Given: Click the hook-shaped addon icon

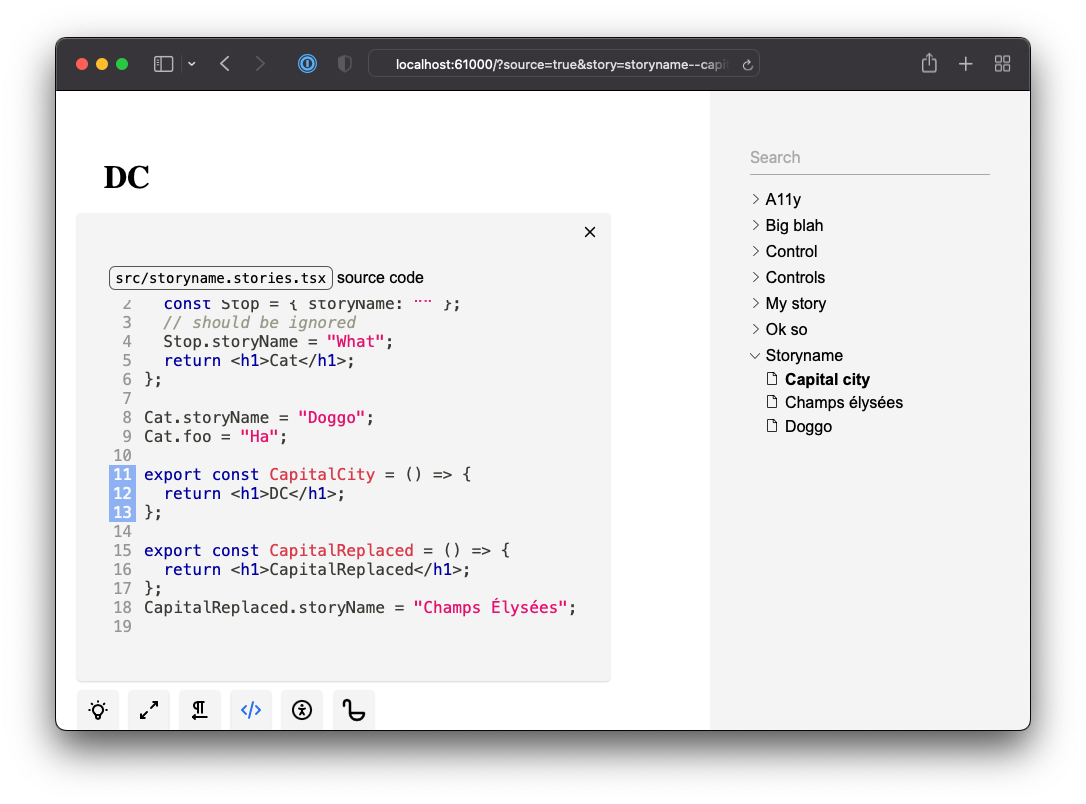Looking at the screenshot, I should point(353,710).
